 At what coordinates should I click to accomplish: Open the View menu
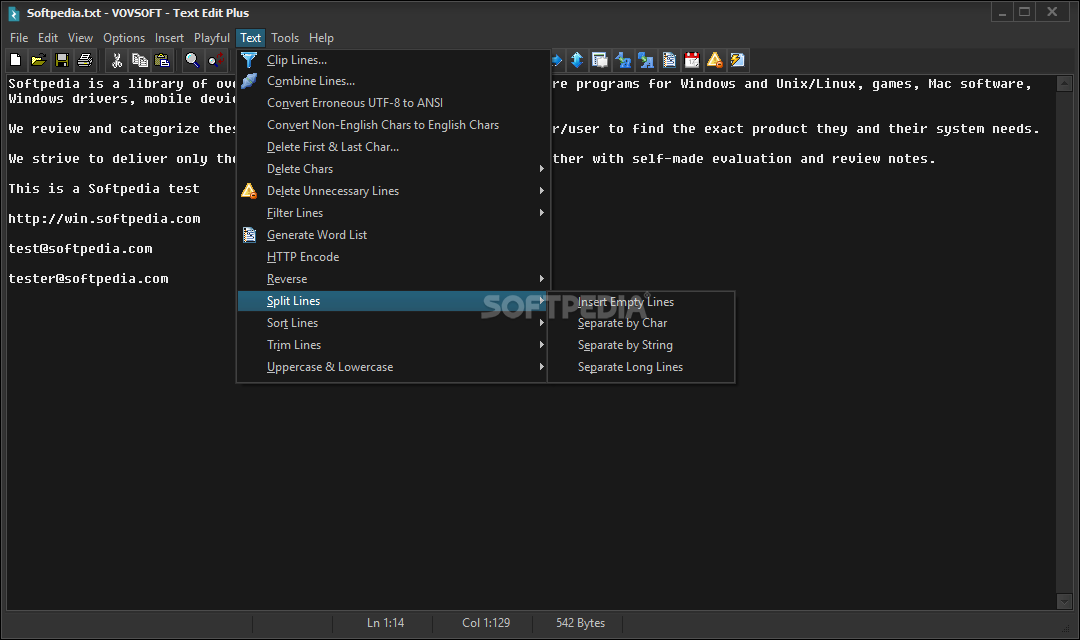pos(80,38)
